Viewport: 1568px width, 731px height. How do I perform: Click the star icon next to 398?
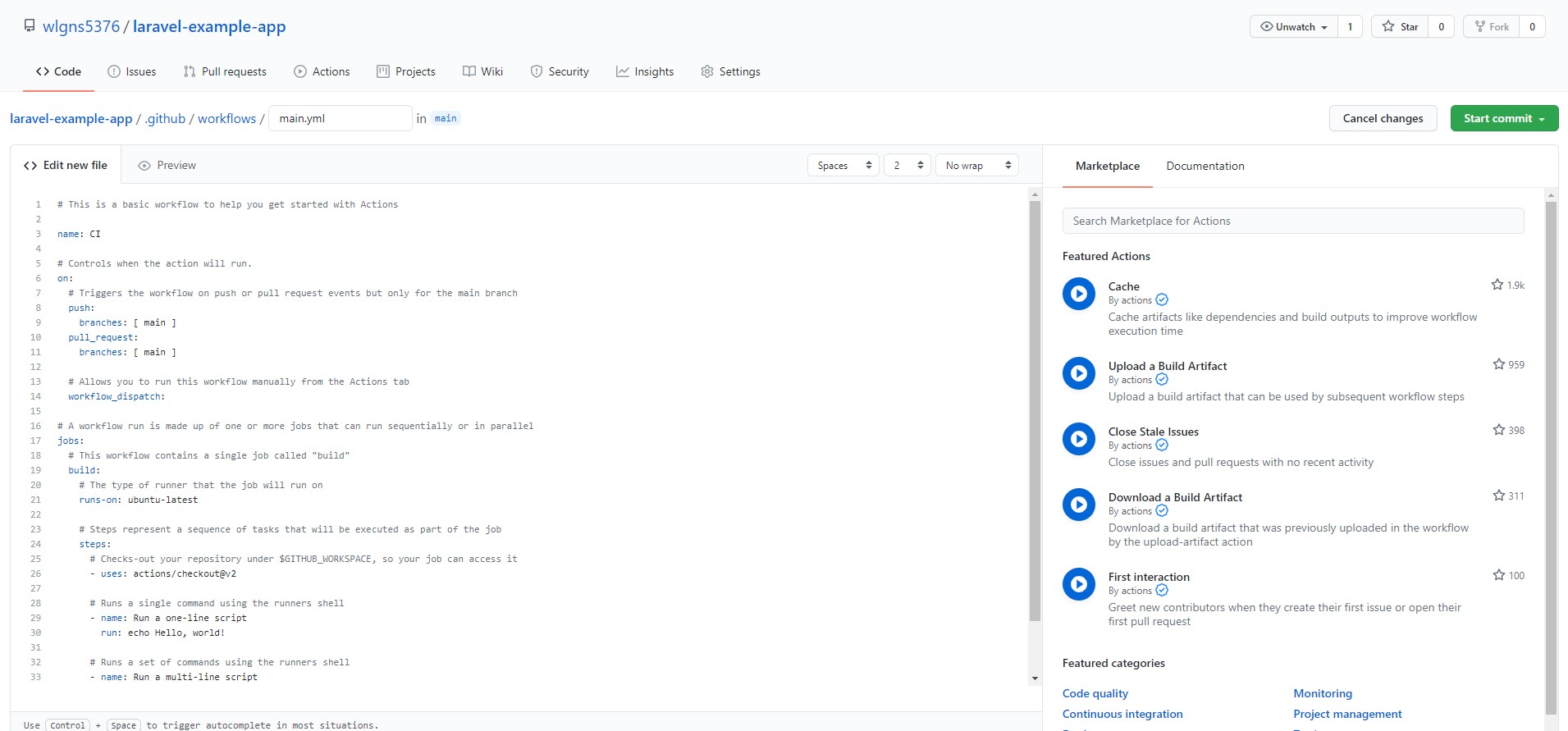point(1499,430)
